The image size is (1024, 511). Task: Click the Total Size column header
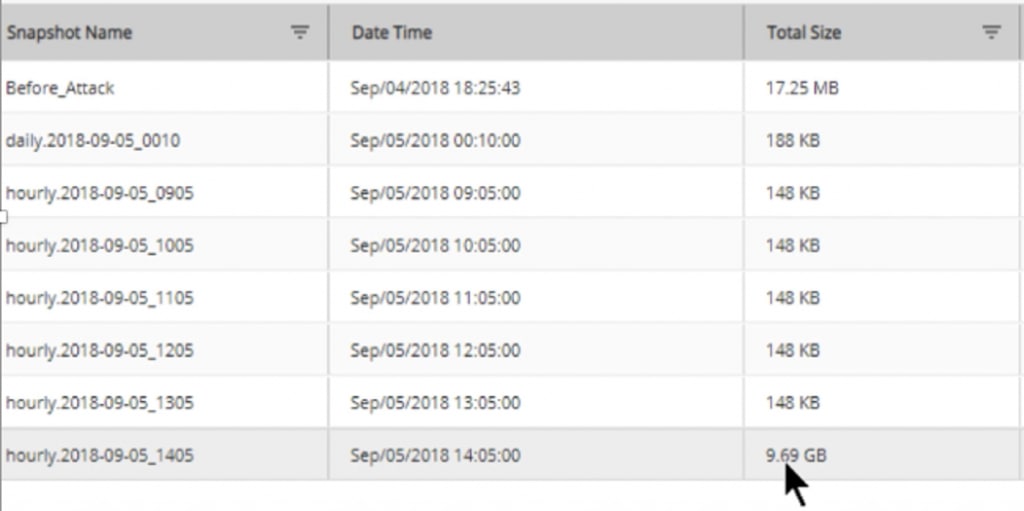pos(804,32)
